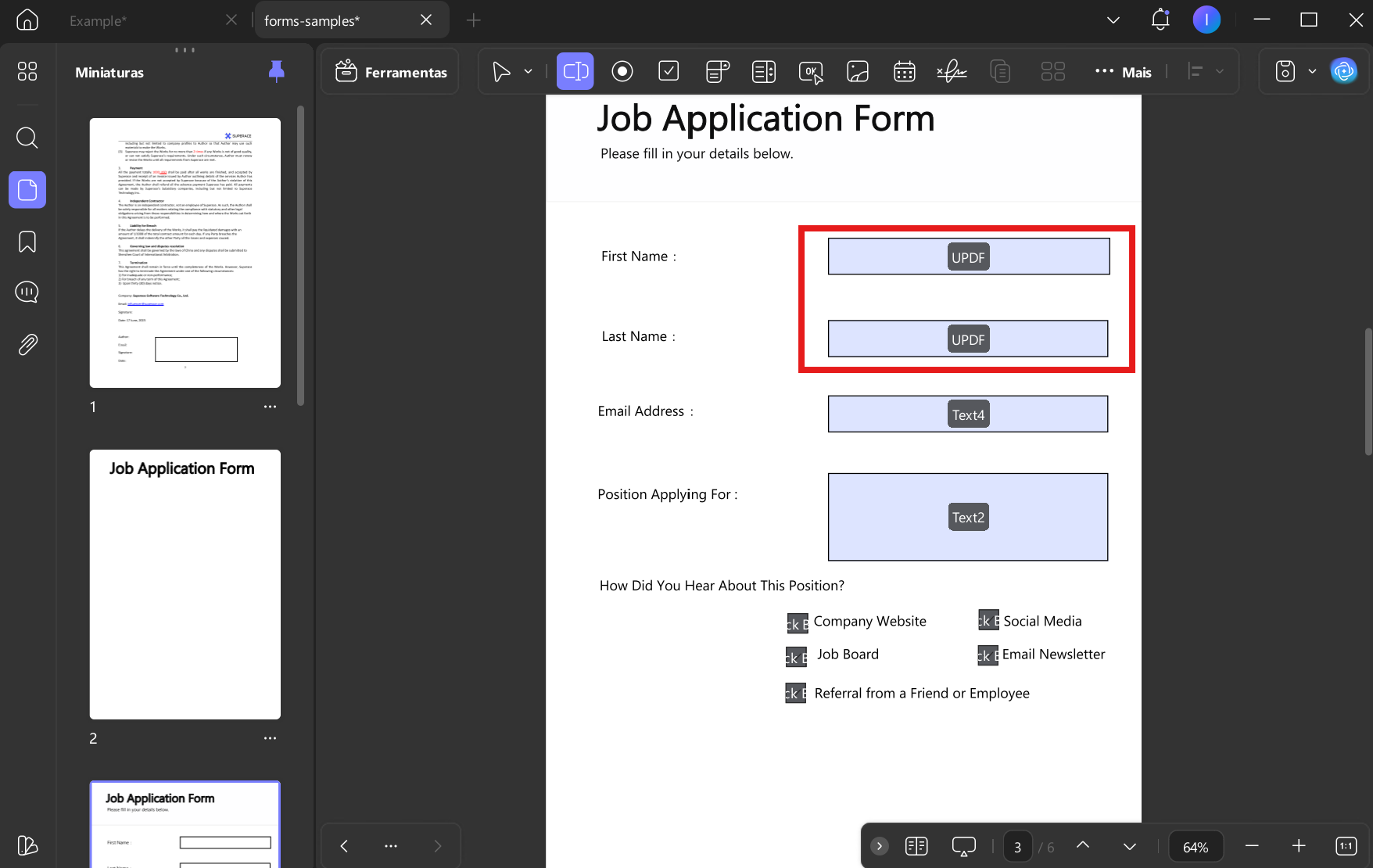Expand the selection tool dropdown arrow
1373x868 pixels.
(529, 72)
